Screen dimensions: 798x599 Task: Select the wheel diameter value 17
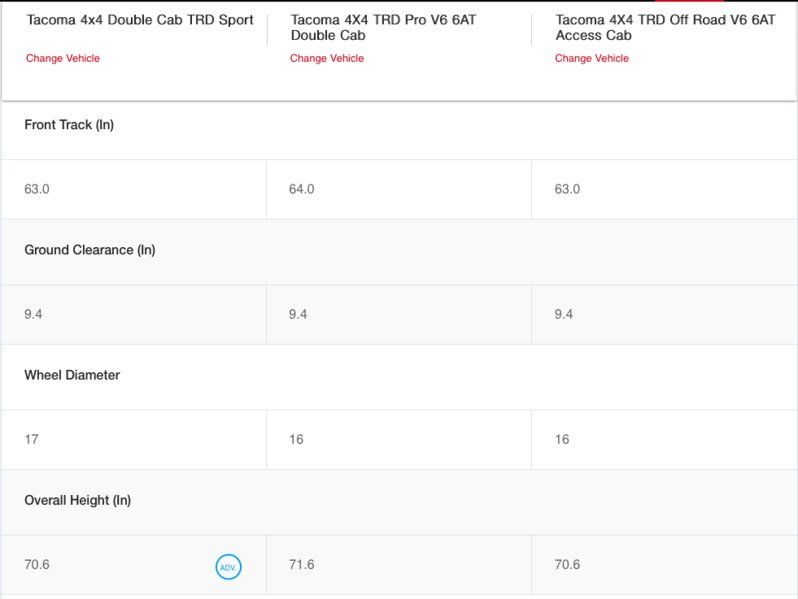tap(32, 440)
